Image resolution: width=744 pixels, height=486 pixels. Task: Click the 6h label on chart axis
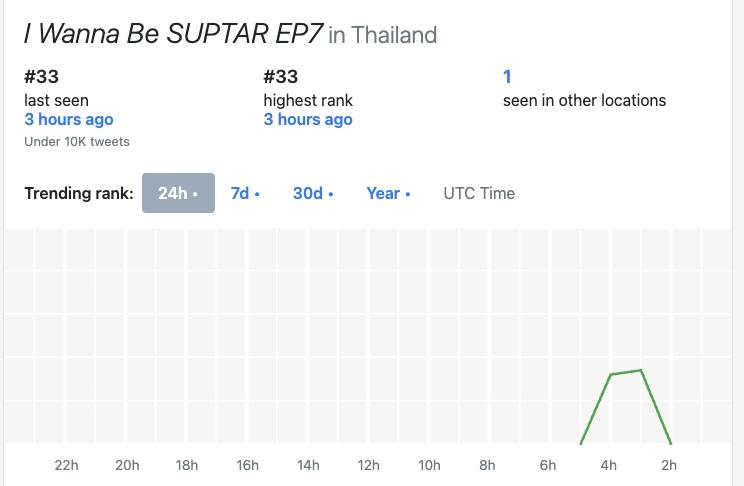click(548, 465)
